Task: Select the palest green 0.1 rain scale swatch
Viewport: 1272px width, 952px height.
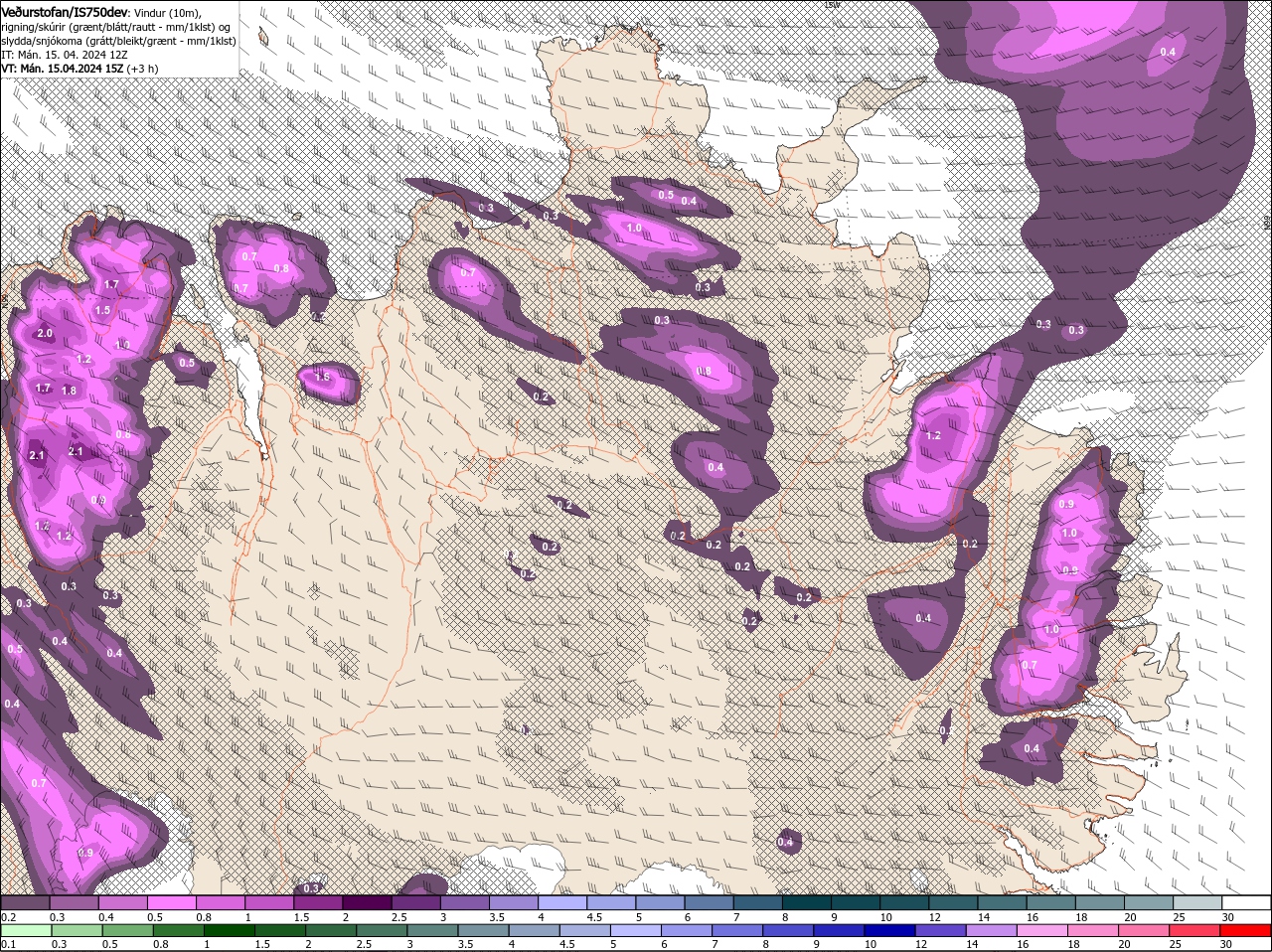Action: pyautogui.click(x=25, y=930)
